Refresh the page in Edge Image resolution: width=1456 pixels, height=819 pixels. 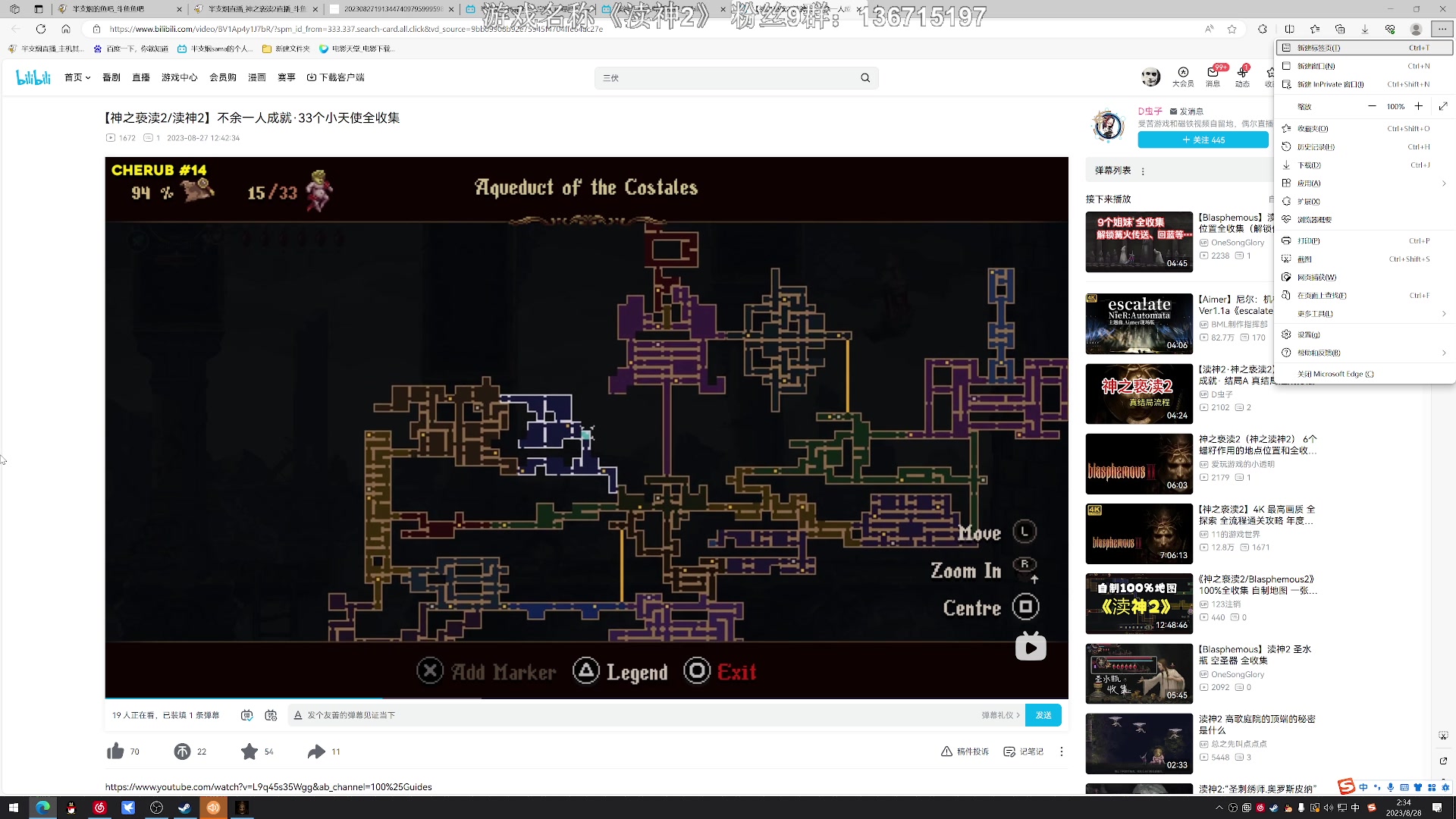coord(41,29)
